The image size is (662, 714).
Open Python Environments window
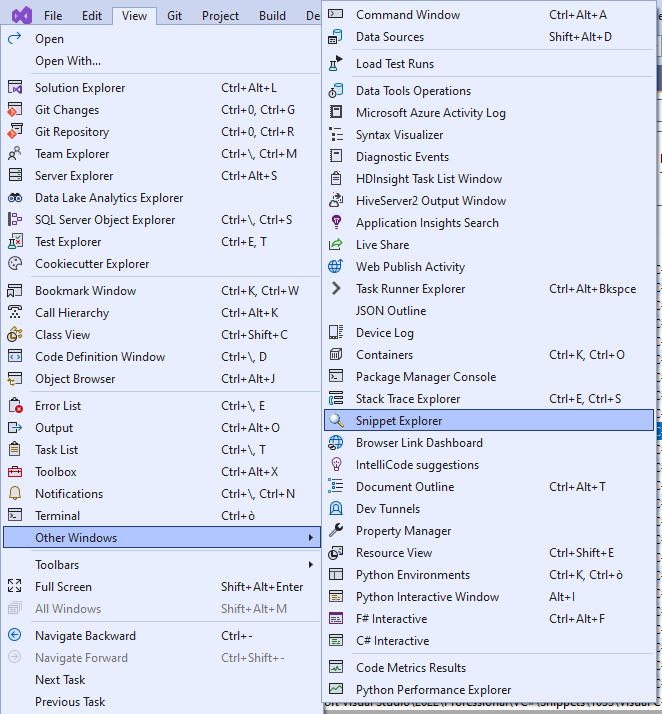[x=489, y=575]
